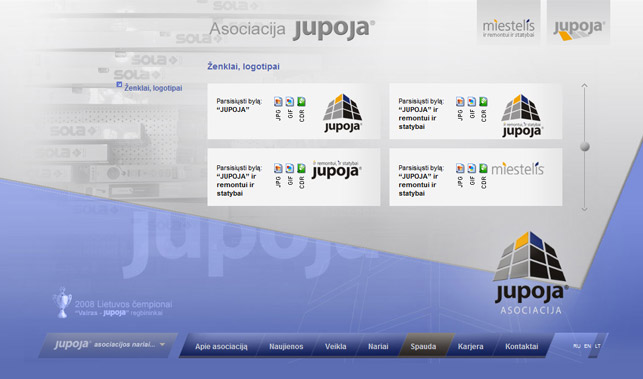Click "Parsisiųsti bylą: JUPOJA" text in first card
Screen dimensions: 643x379
239,105
